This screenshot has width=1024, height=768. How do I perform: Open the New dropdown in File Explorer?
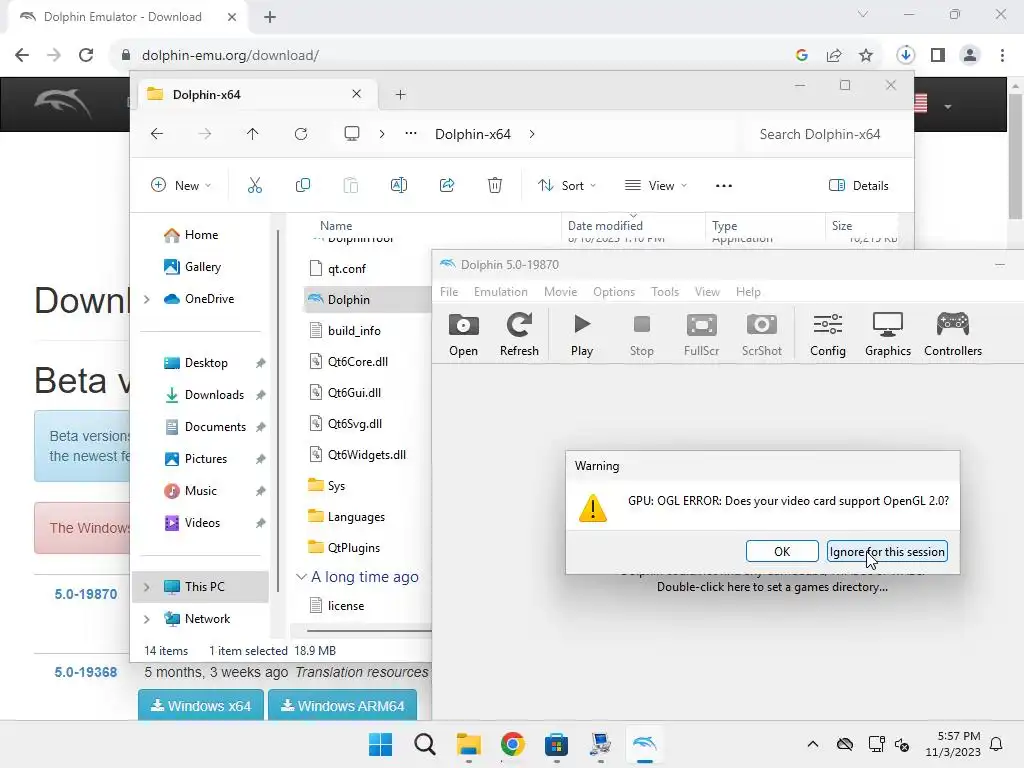(x=182, y=185)
